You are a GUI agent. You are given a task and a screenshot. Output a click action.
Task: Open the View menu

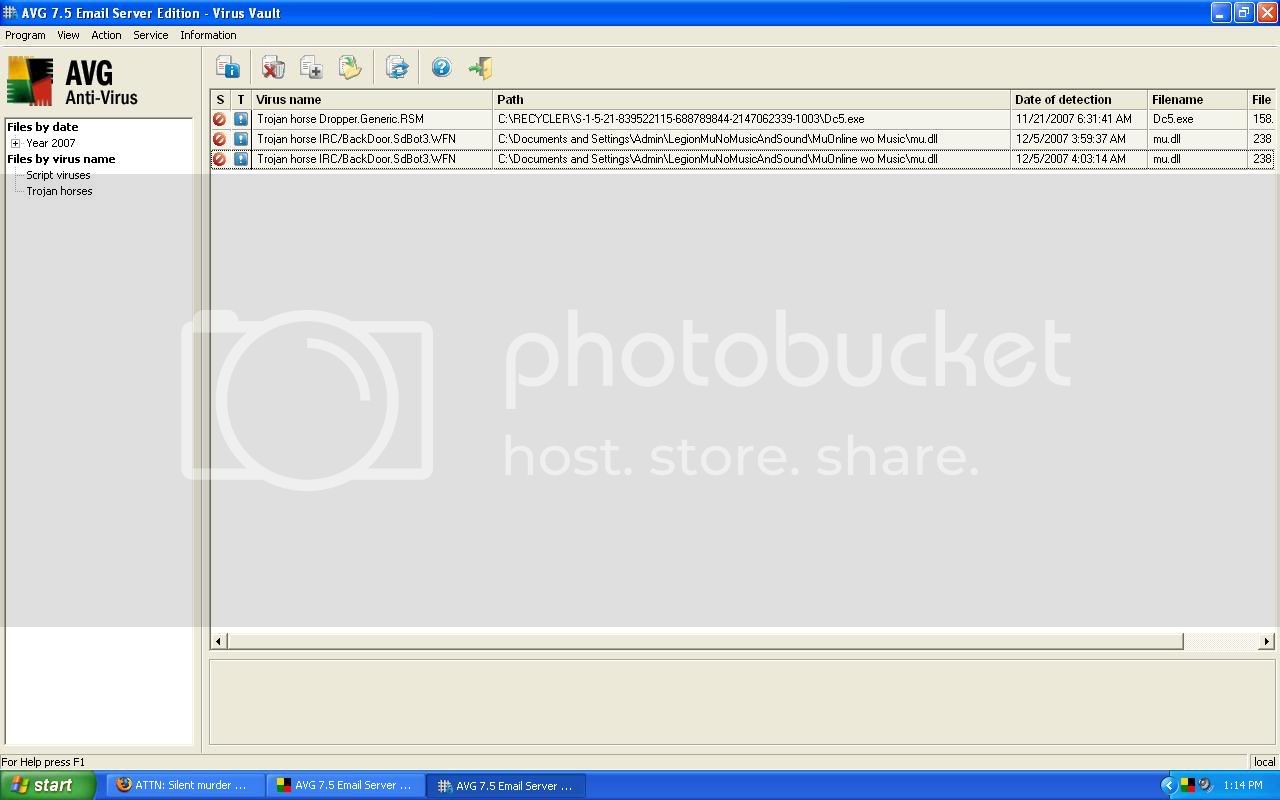[68, 35]
